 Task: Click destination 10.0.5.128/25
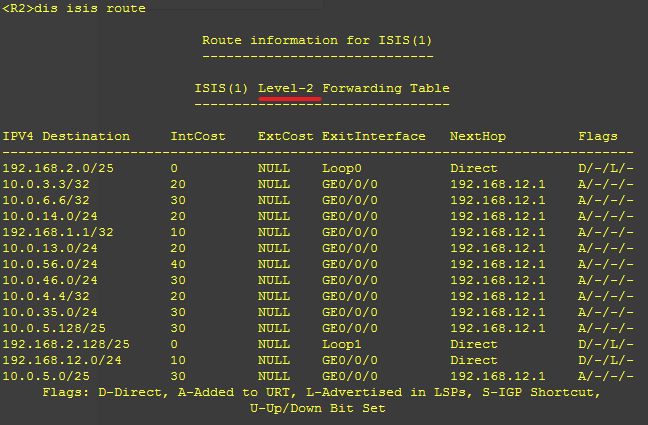tap(54, 328)
